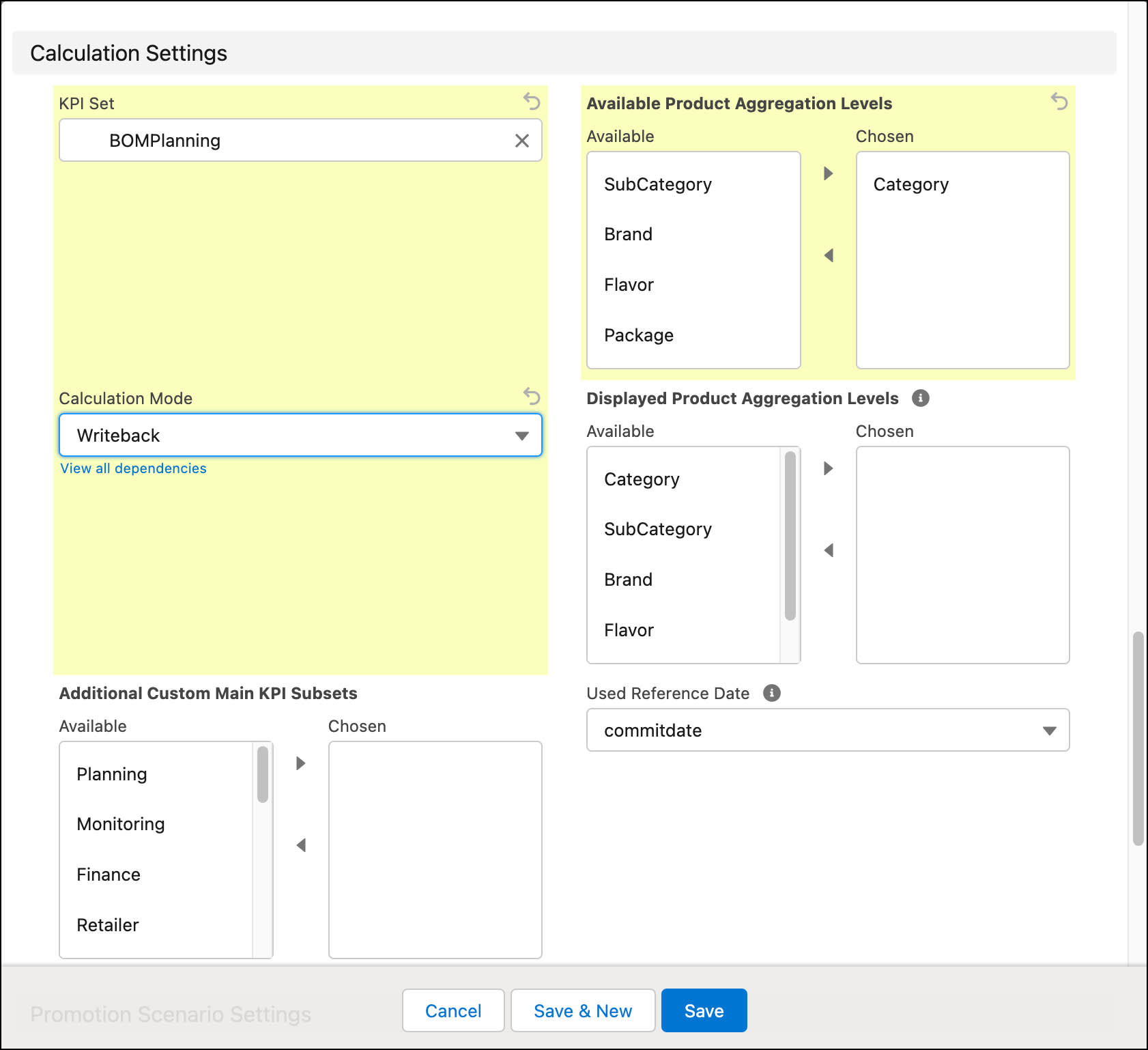Select Brand in Available Product Aggregation Levels

[693, 234]
